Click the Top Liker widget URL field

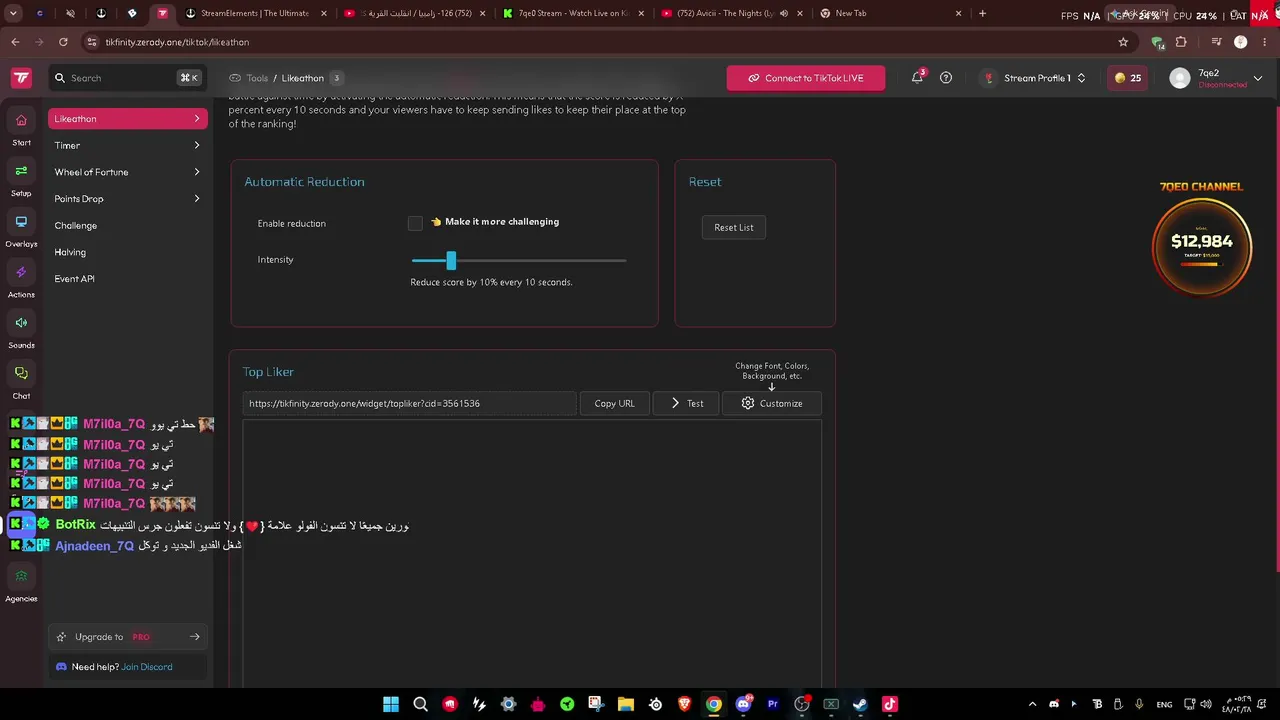(x=409, y=403)
